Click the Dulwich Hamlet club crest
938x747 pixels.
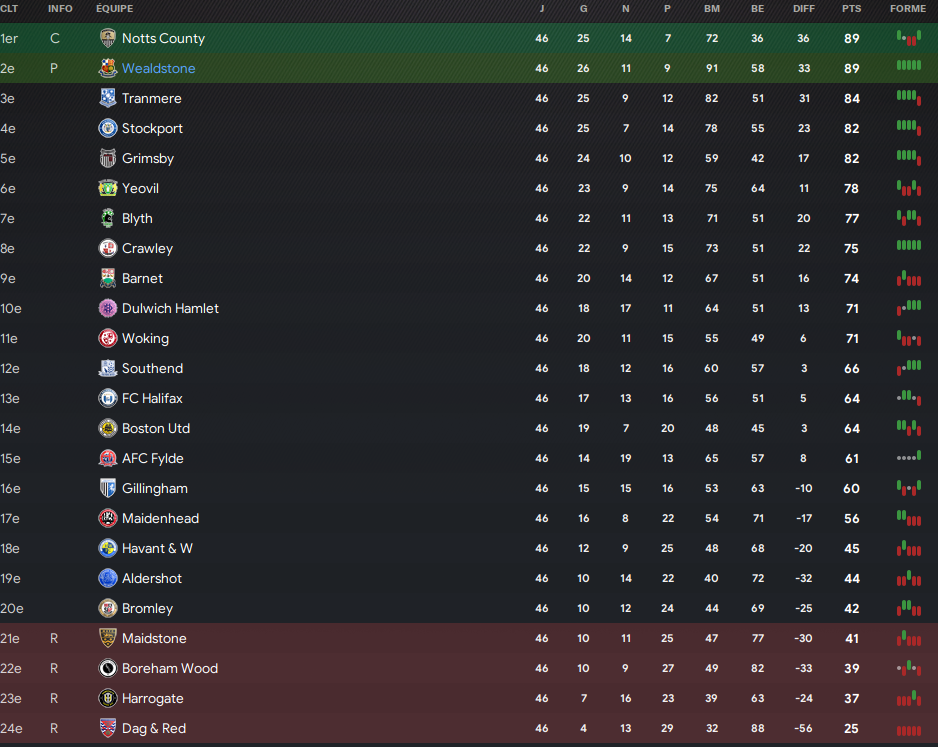coord(108,308)
